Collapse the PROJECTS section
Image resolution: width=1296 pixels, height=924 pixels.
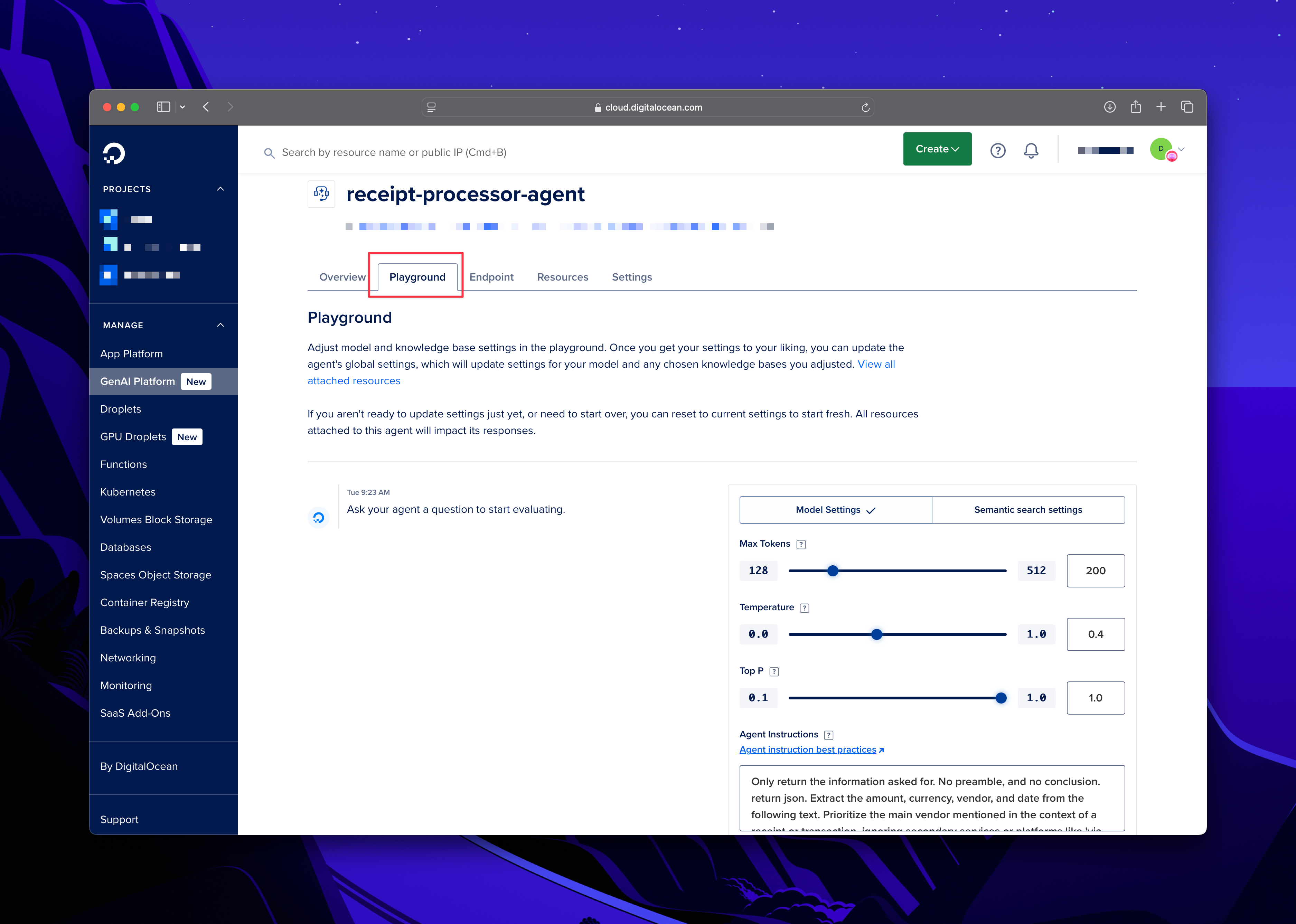[221, 189]
